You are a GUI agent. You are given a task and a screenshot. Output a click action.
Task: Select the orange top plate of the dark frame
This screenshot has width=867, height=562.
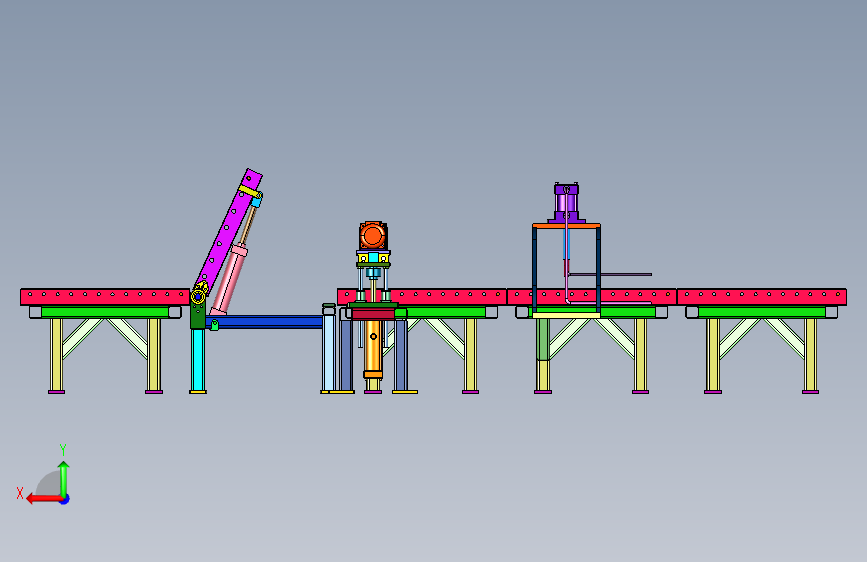point(566,226)
